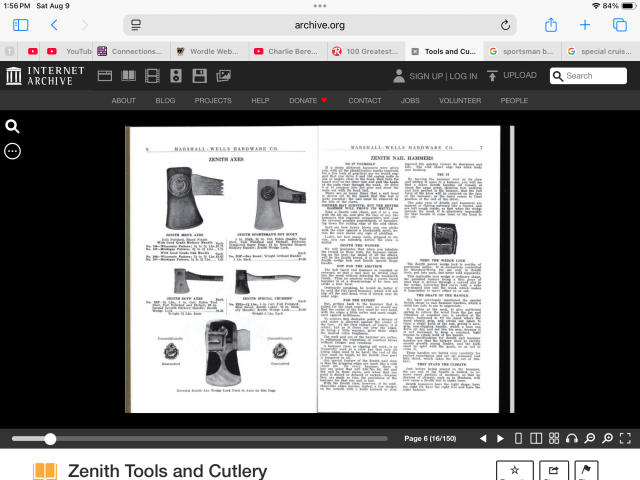Flip to the next book page

[x=500, y=438]
